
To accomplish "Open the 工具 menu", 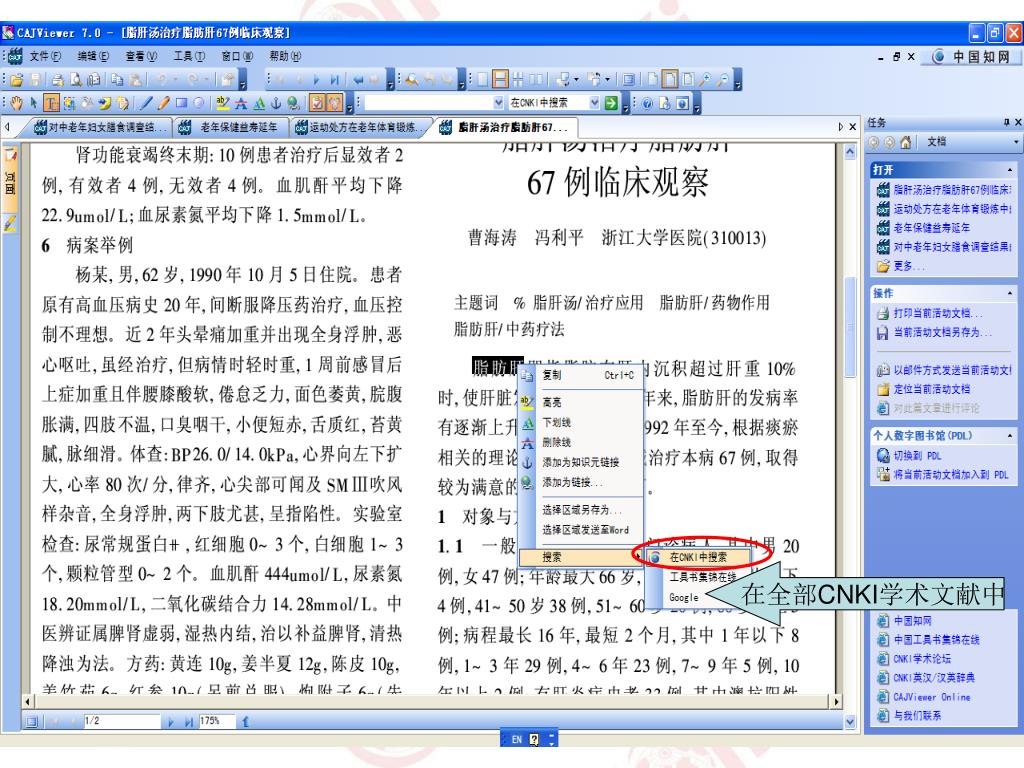I will [x=189, y=56].
